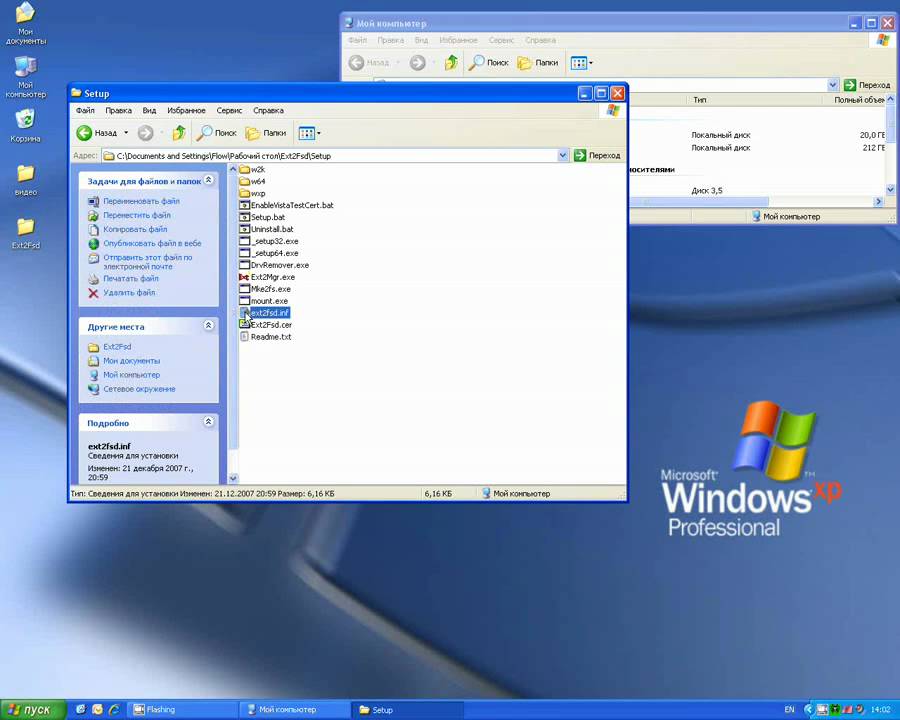Select the w2k folder icon
Image resolution: width=900 pixels, height=720 pixels.
click(x=245, y=169)
